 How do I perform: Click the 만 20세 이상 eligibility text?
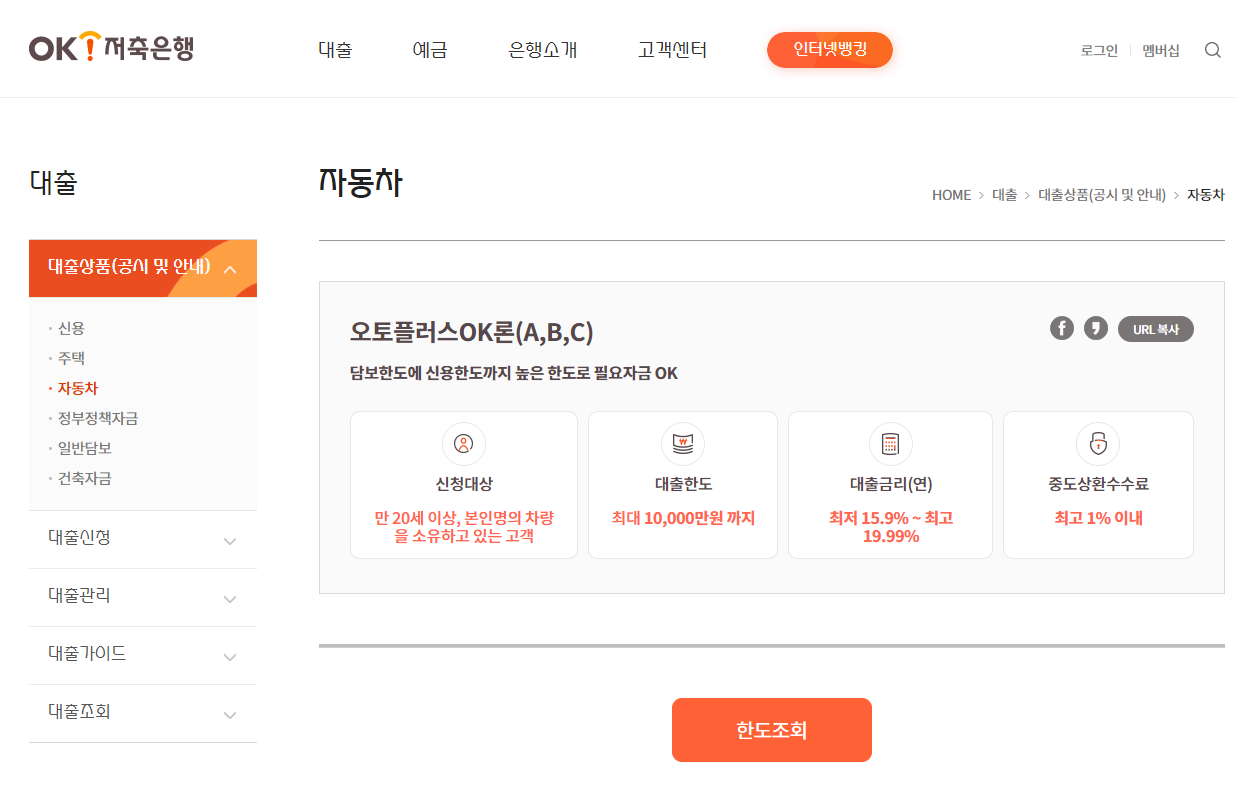click(463, 527)
